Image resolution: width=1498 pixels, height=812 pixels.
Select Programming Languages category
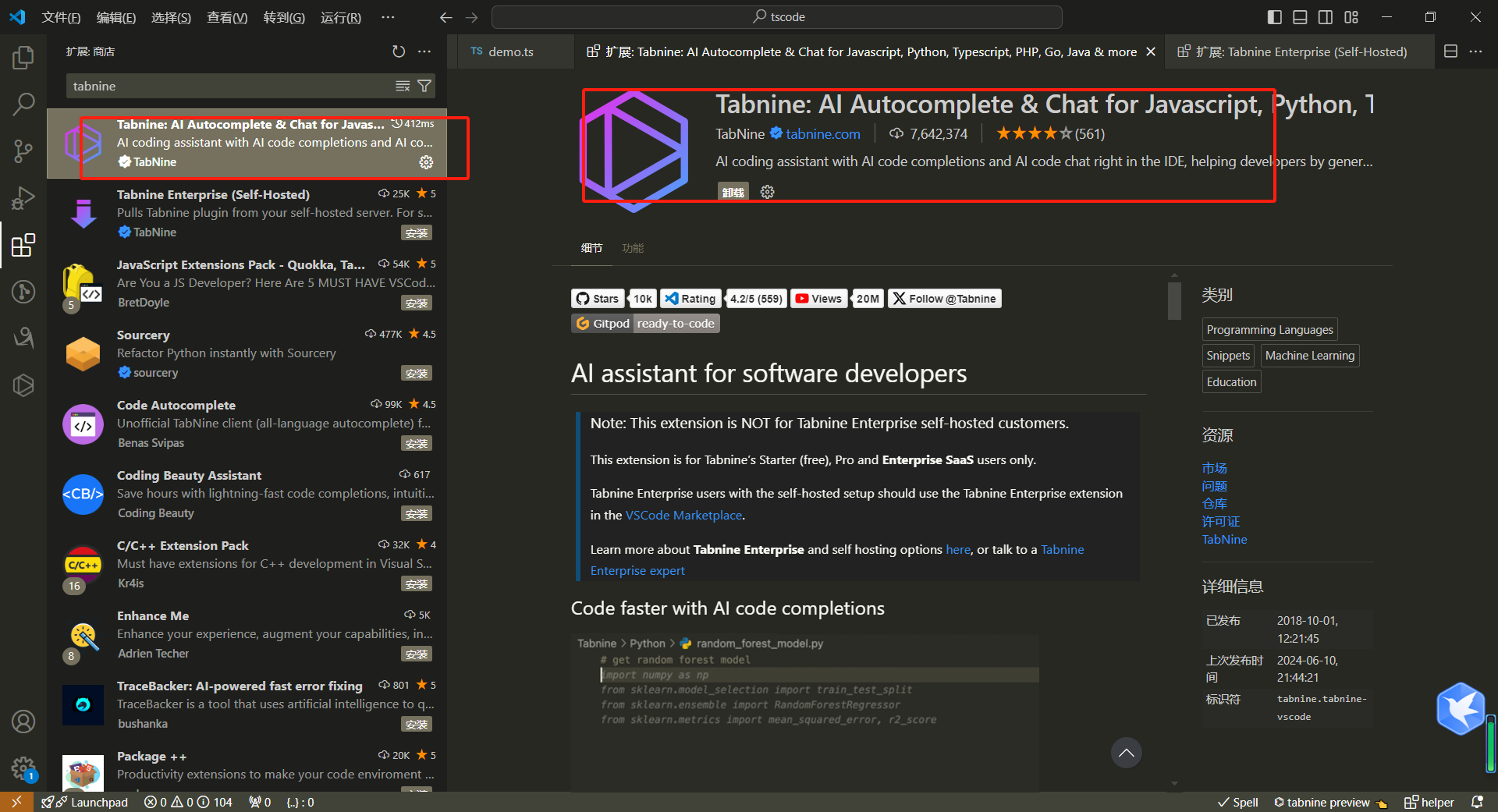tap(1269, 330)
